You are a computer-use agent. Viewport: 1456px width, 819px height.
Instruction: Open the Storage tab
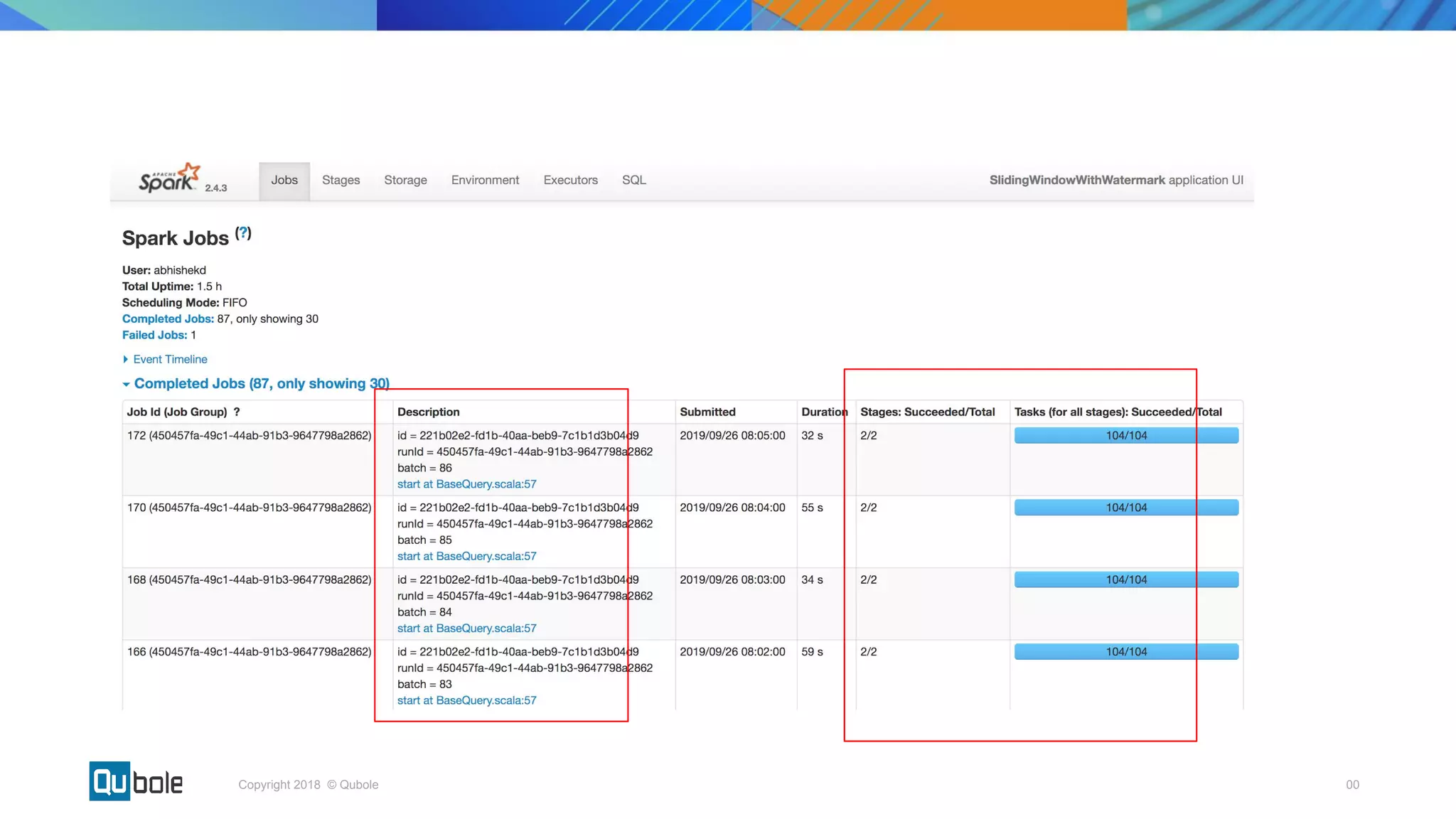[405, 181]
